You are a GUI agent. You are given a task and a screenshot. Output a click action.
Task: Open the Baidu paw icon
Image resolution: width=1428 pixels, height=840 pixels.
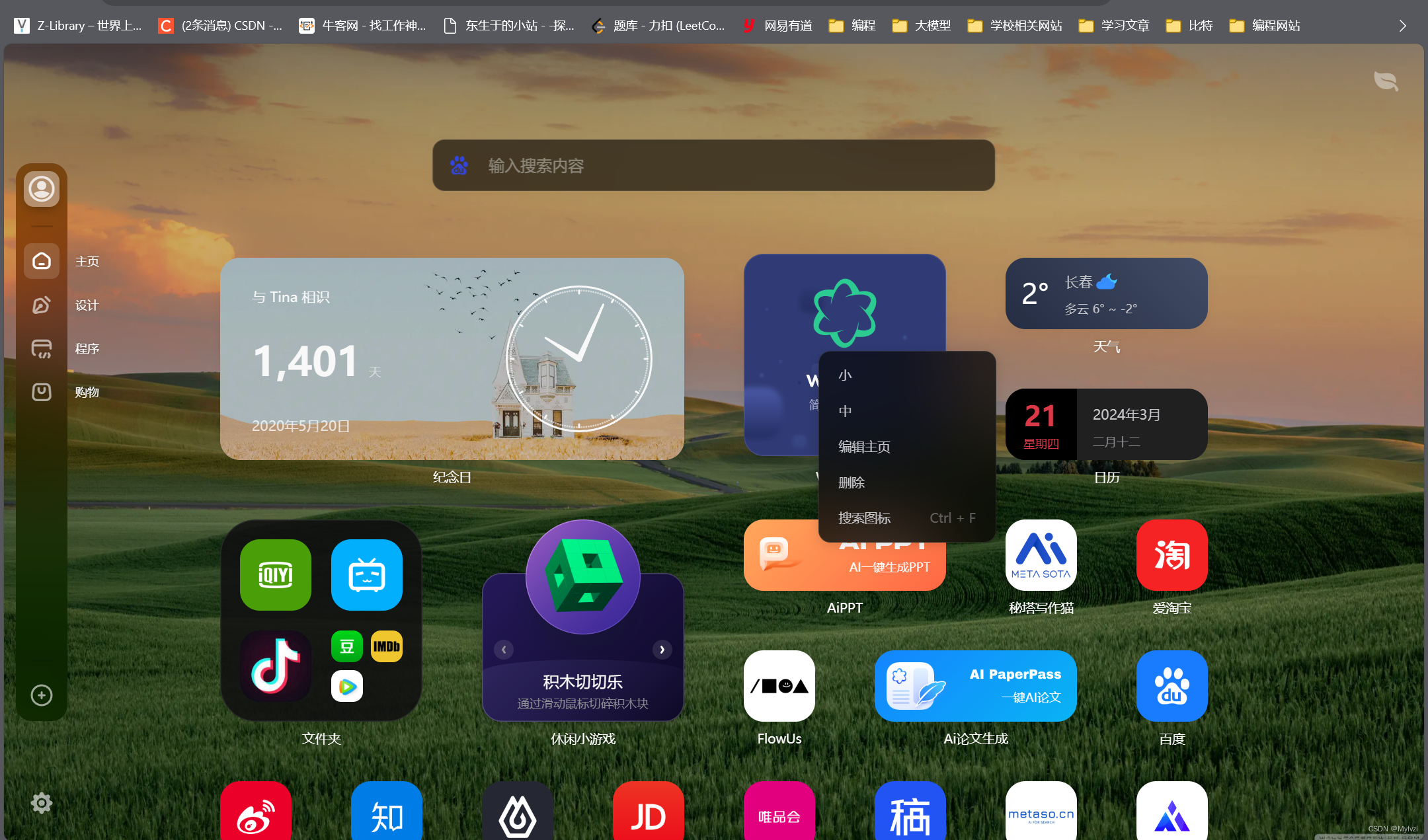pyautogui.click(x=1171, y=685)
